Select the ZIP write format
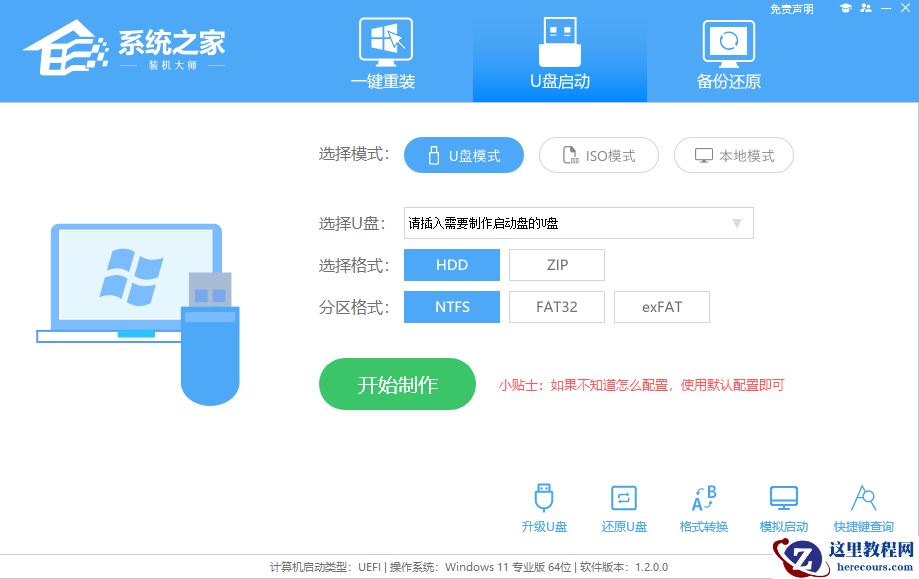The width and height of the screenshot is (919, 579). [x=556, y=264]
